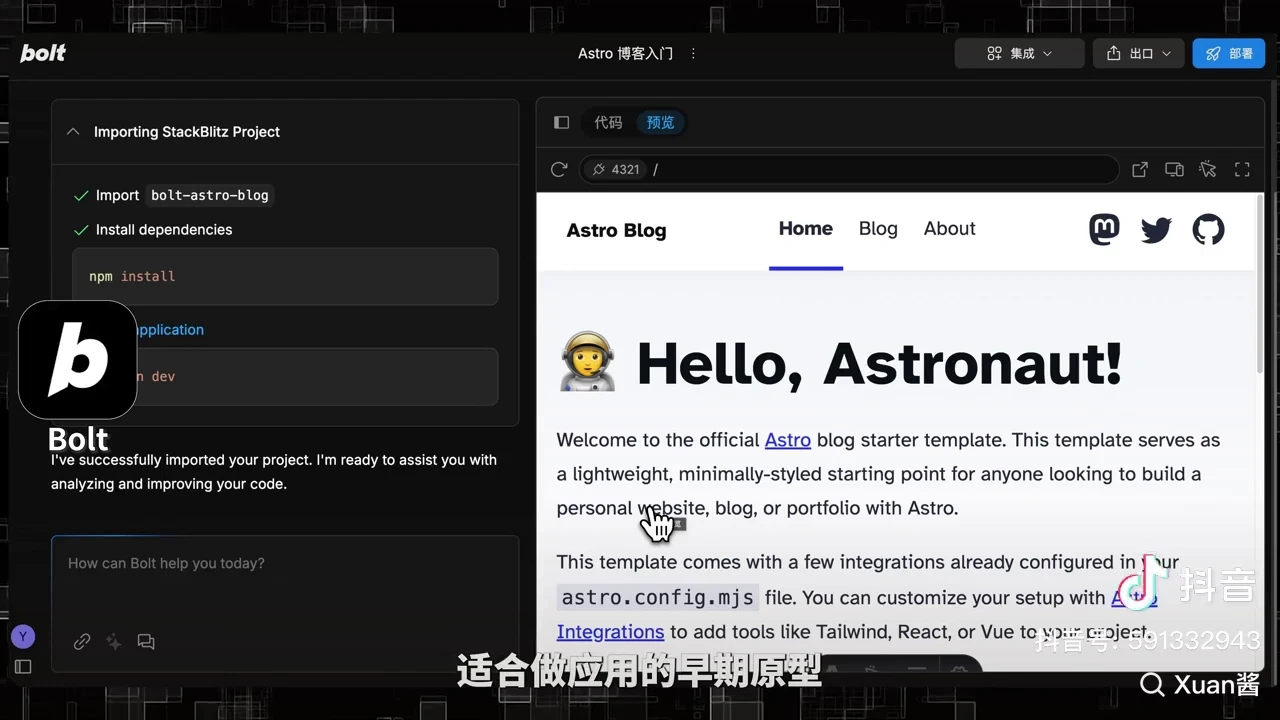Click the Mastodon icon in preview header
The height and width of the screenshot is (720, 1280).
[x=1104, y=230]
